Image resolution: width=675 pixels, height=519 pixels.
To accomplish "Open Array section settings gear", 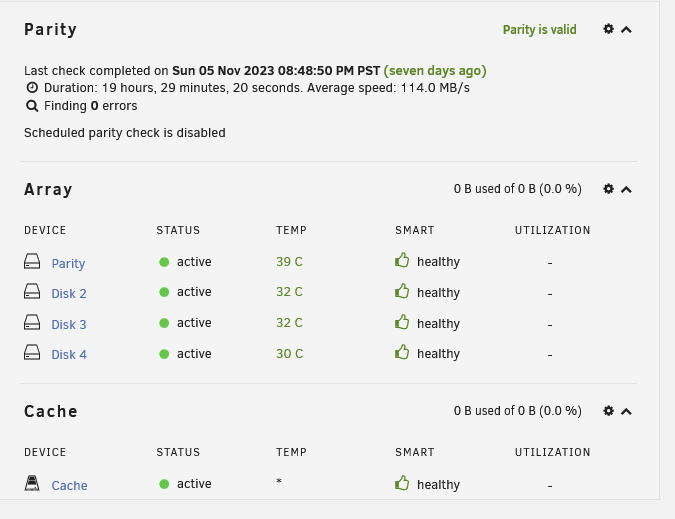I will point(608,188).
